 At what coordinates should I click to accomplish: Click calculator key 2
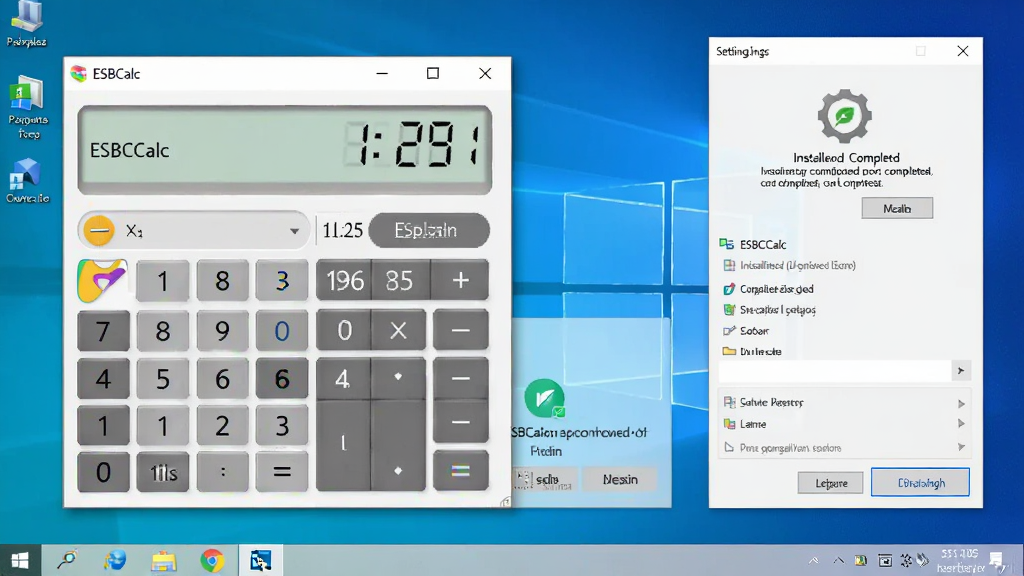[x=222, y=426]
